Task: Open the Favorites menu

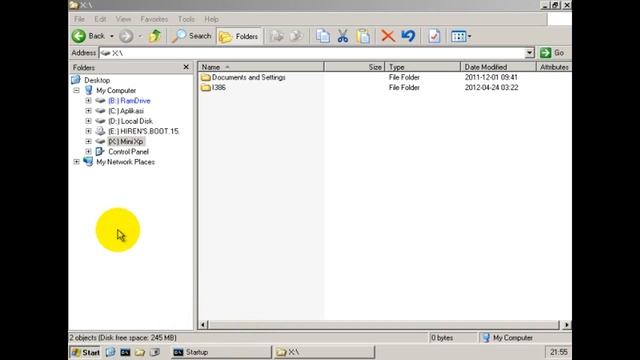Action: click(x=154, y=19)
